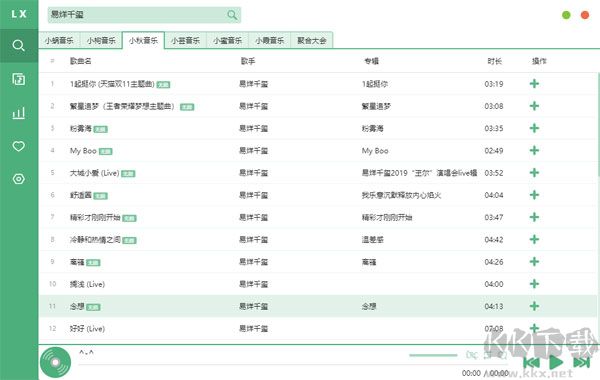This screenshot has width=600, height=380.
Task: Open settings via the hexagon sidebar icon
Action: click(18, 179)
